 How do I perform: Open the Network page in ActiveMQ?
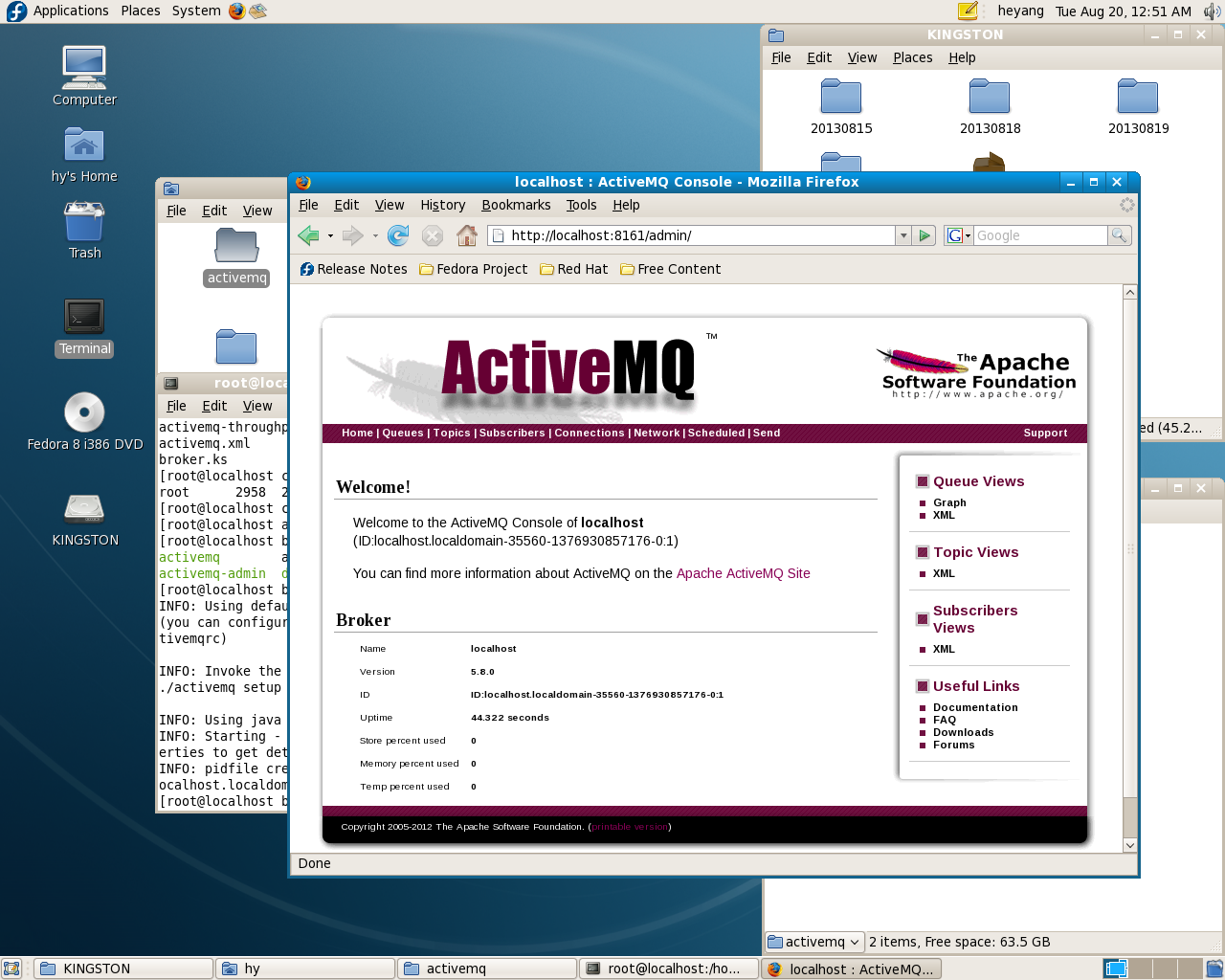pos(657,433)
